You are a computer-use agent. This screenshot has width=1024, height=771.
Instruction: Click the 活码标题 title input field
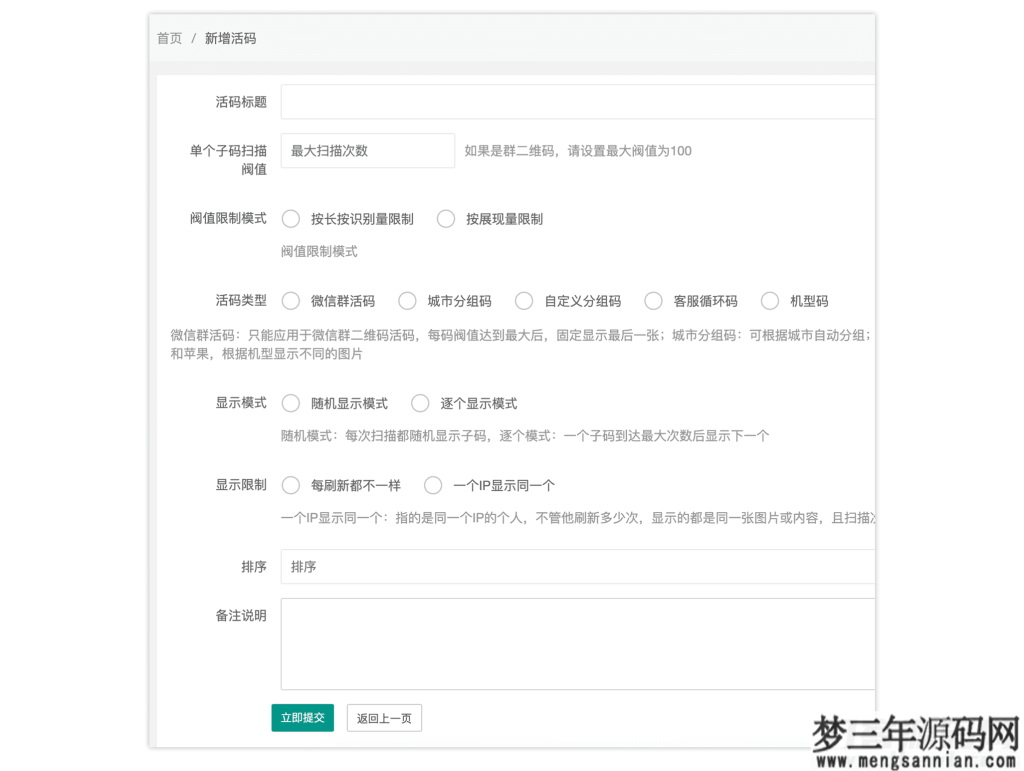(x=570, y=101)
